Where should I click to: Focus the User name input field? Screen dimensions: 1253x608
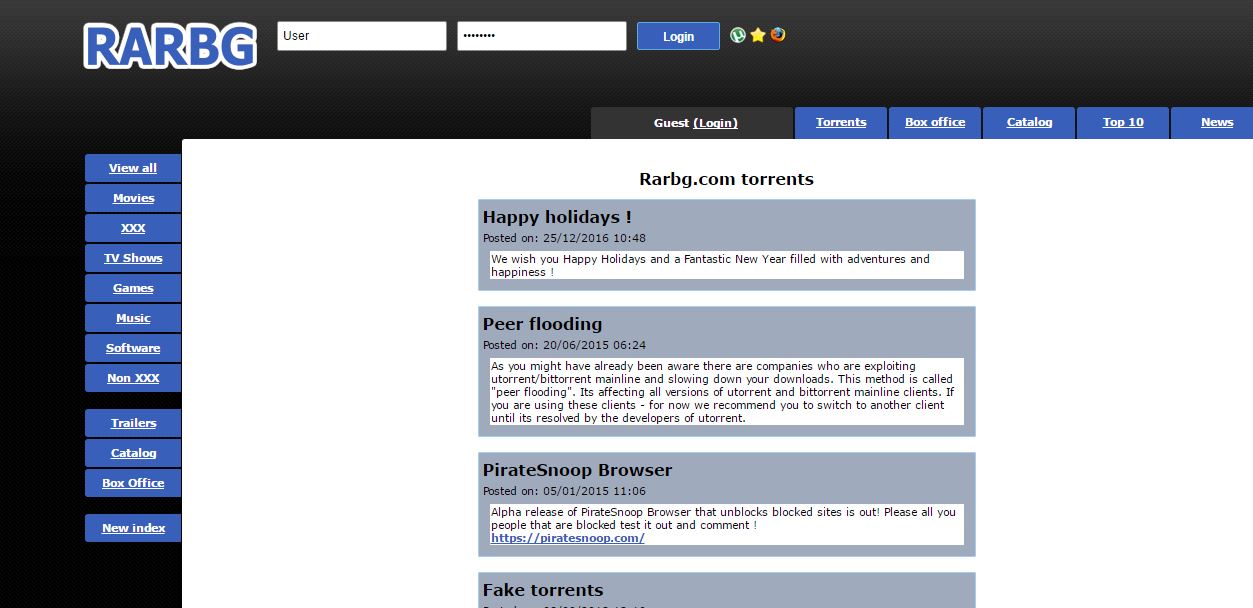(x=362, y=36)
